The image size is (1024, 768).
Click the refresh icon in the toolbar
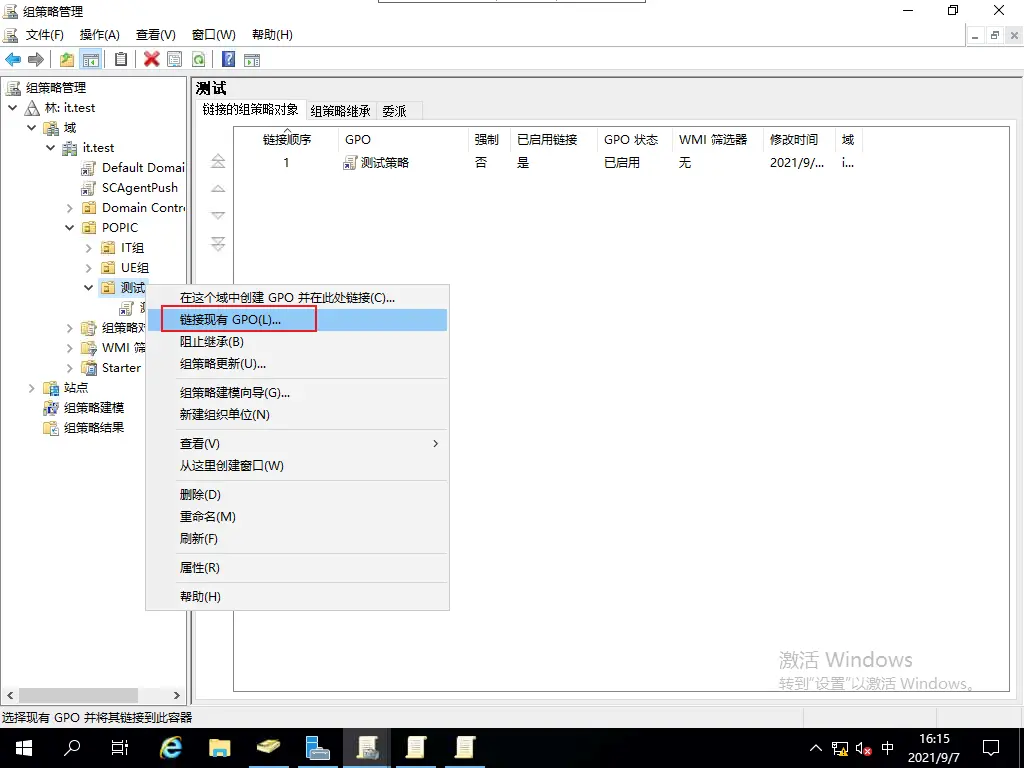198,59
